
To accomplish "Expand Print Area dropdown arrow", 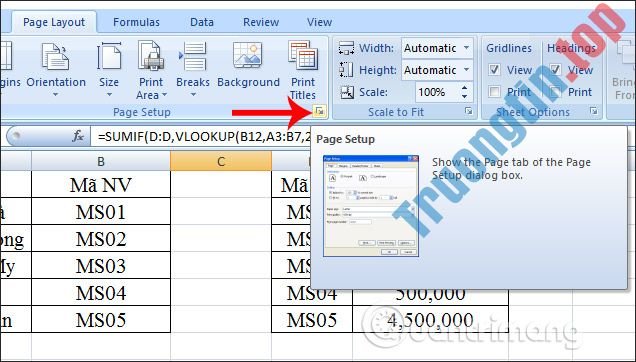I will click(164, 95).
